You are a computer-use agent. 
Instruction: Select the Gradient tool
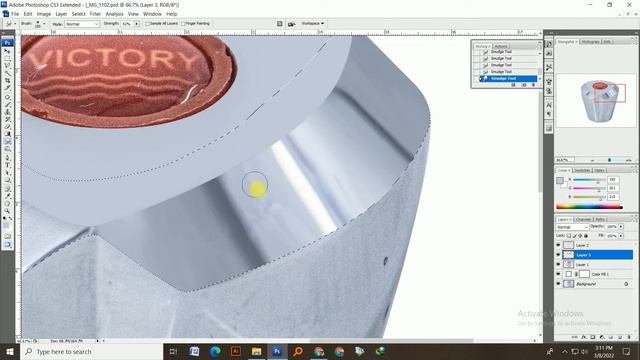click(7, 134)
